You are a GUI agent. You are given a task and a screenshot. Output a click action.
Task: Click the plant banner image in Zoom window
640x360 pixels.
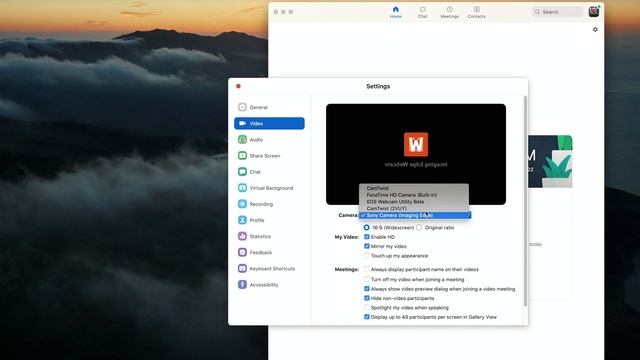coord(550,161)
